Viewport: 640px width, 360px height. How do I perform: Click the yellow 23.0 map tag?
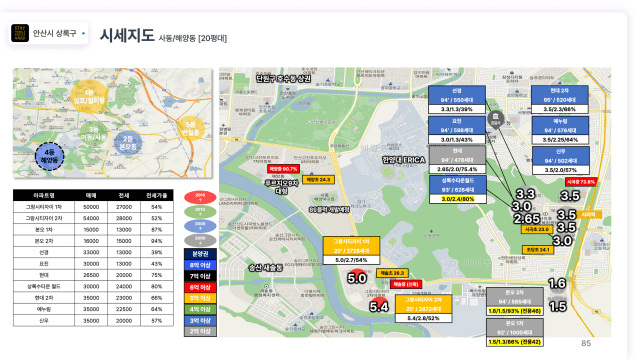click(537, 229)
